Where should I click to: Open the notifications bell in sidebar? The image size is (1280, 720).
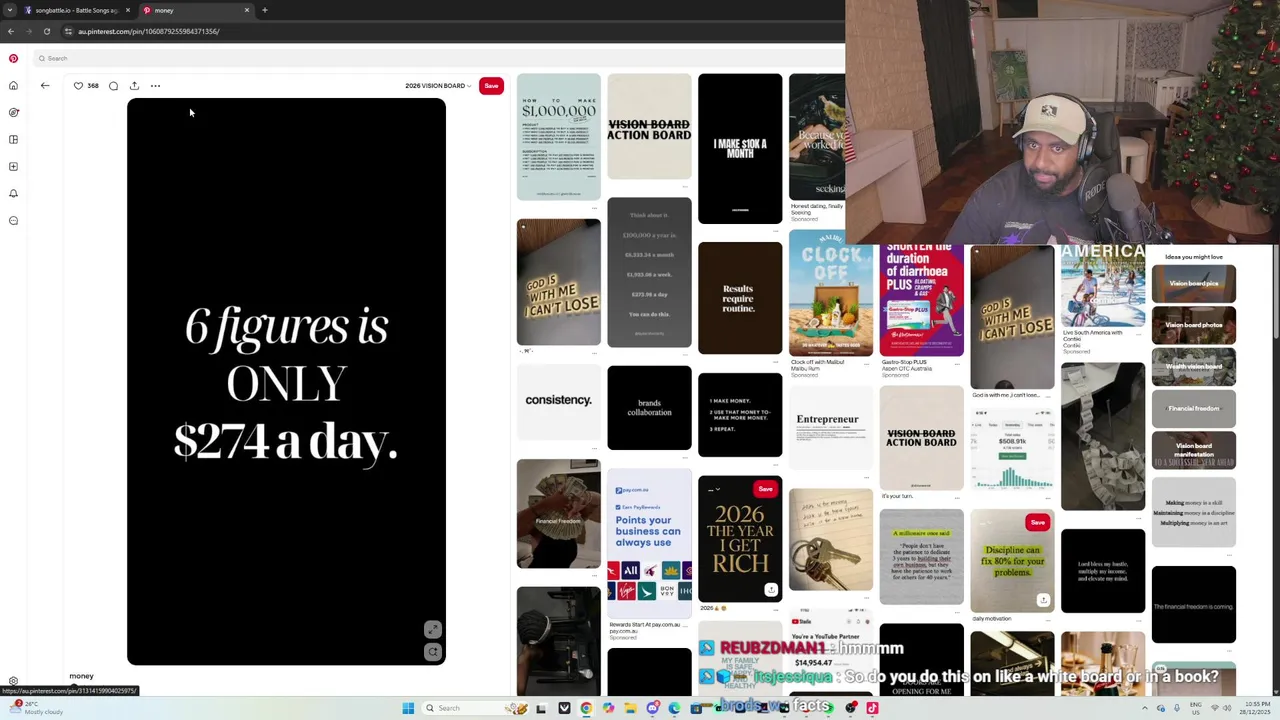13,193
